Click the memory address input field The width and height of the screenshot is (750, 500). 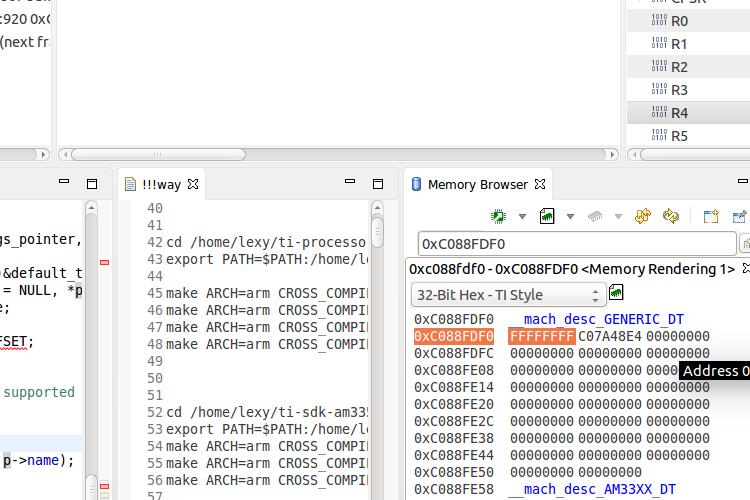pyautogui.click(x=576, y=243)
